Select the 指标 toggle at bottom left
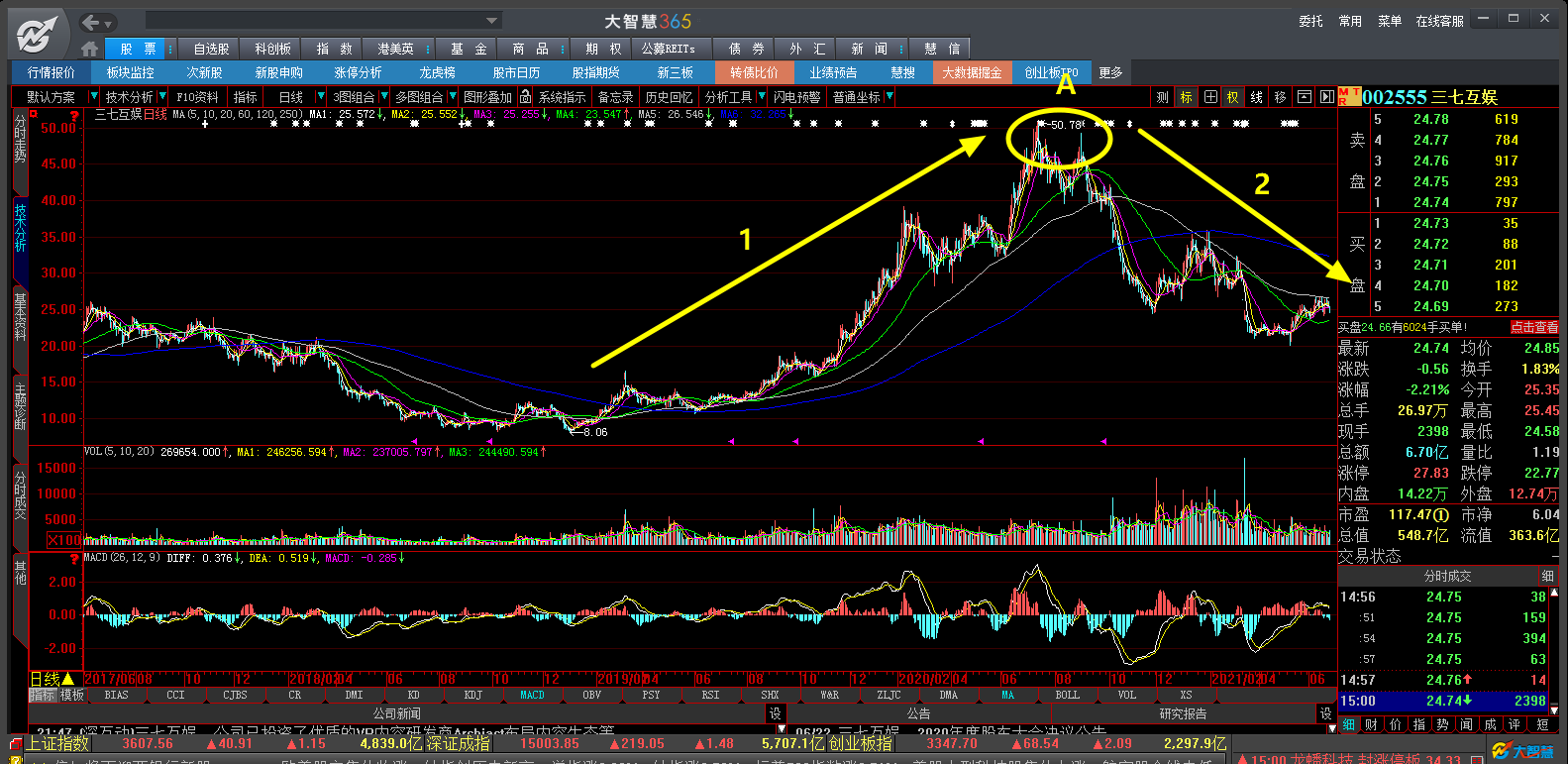 point(42,695)
